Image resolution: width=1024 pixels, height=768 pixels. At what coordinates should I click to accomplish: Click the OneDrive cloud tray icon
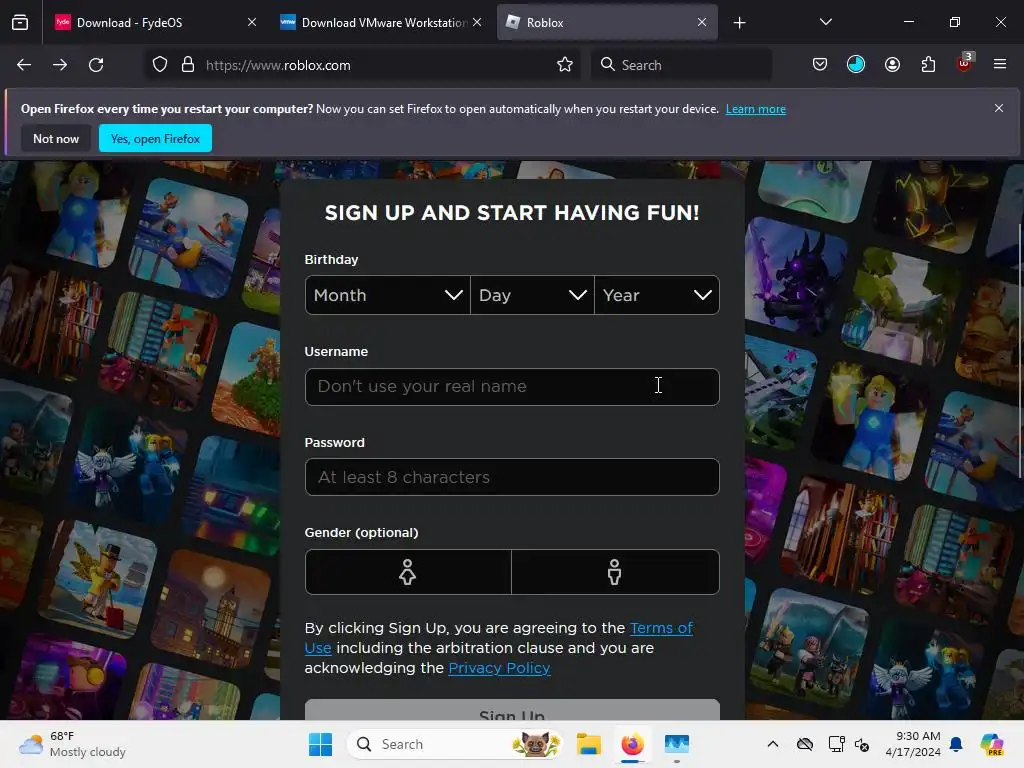pyautogui.click(x=805, y=744)
